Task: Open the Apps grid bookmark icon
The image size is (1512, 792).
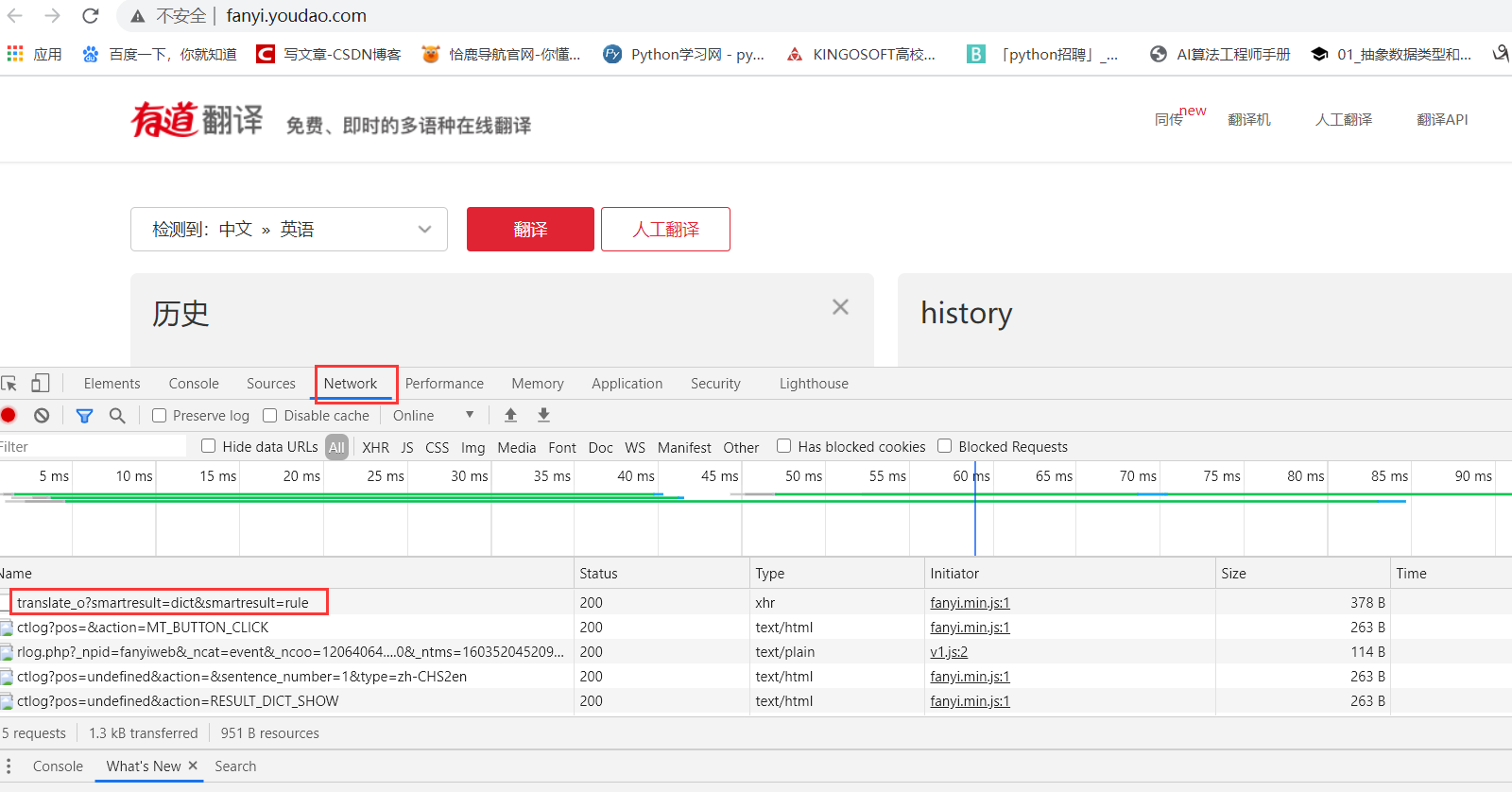Action: [x=15, y=54]
